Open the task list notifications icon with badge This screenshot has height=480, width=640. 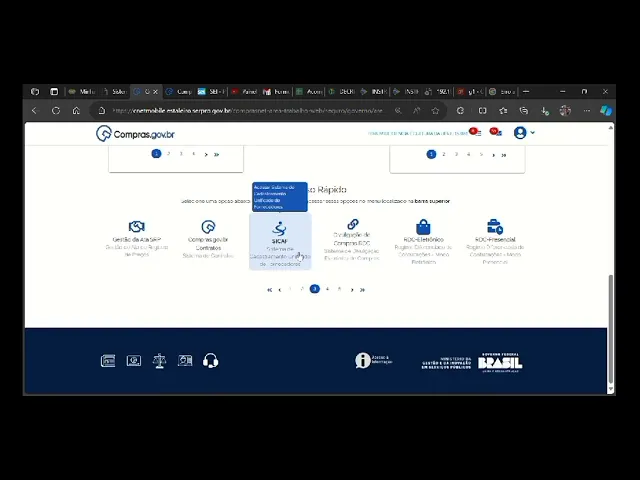476,132
